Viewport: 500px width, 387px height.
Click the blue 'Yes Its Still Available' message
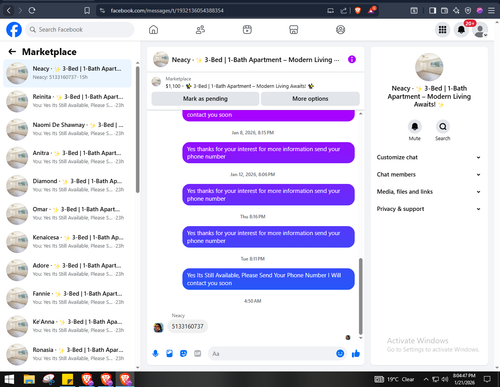coord(268,279)
